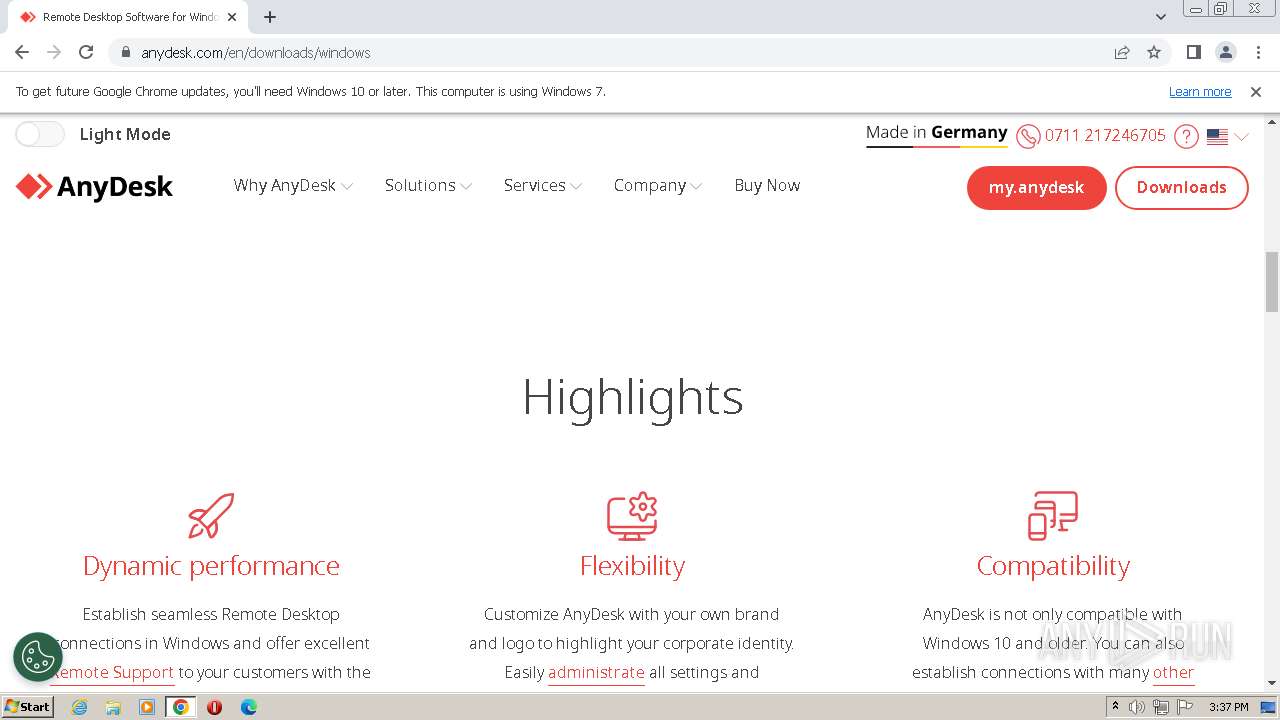Click the Dynamic performance heading
1280x720 pixels.
[x=211, y=565]
